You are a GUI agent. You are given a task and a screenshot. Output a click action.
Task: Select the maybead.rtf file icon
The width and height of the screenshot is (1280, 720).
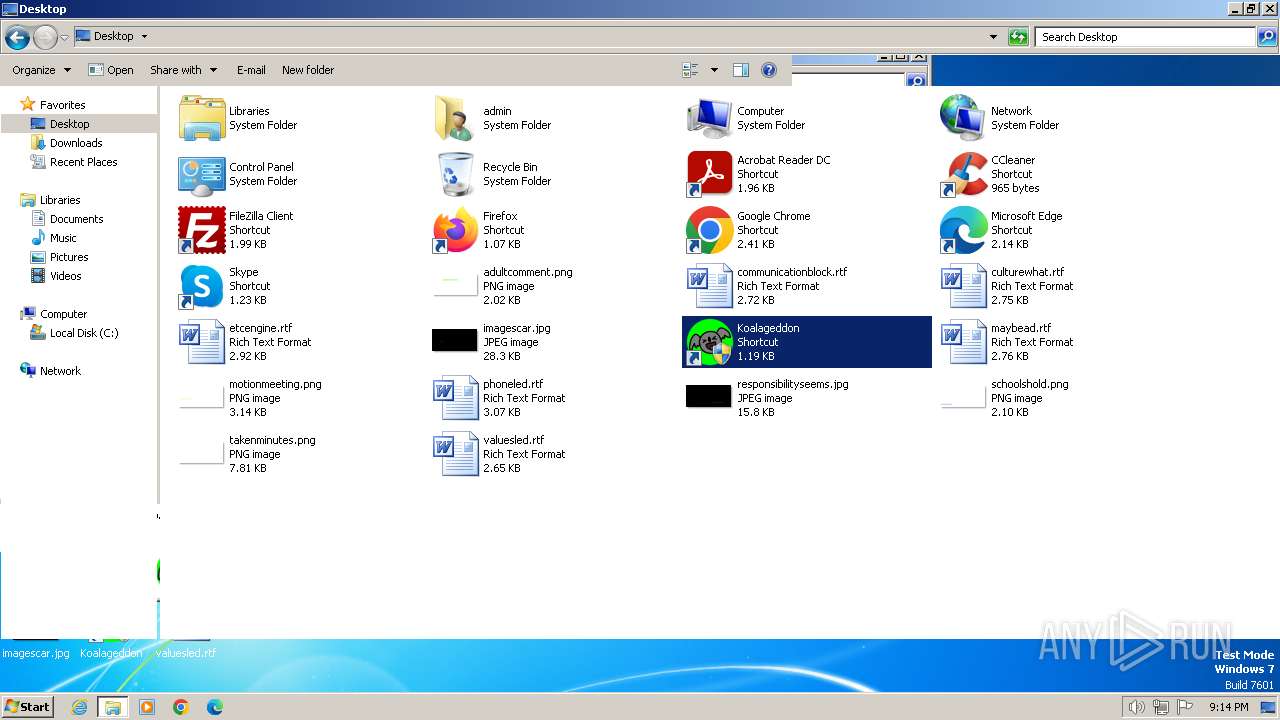[964, 342]
